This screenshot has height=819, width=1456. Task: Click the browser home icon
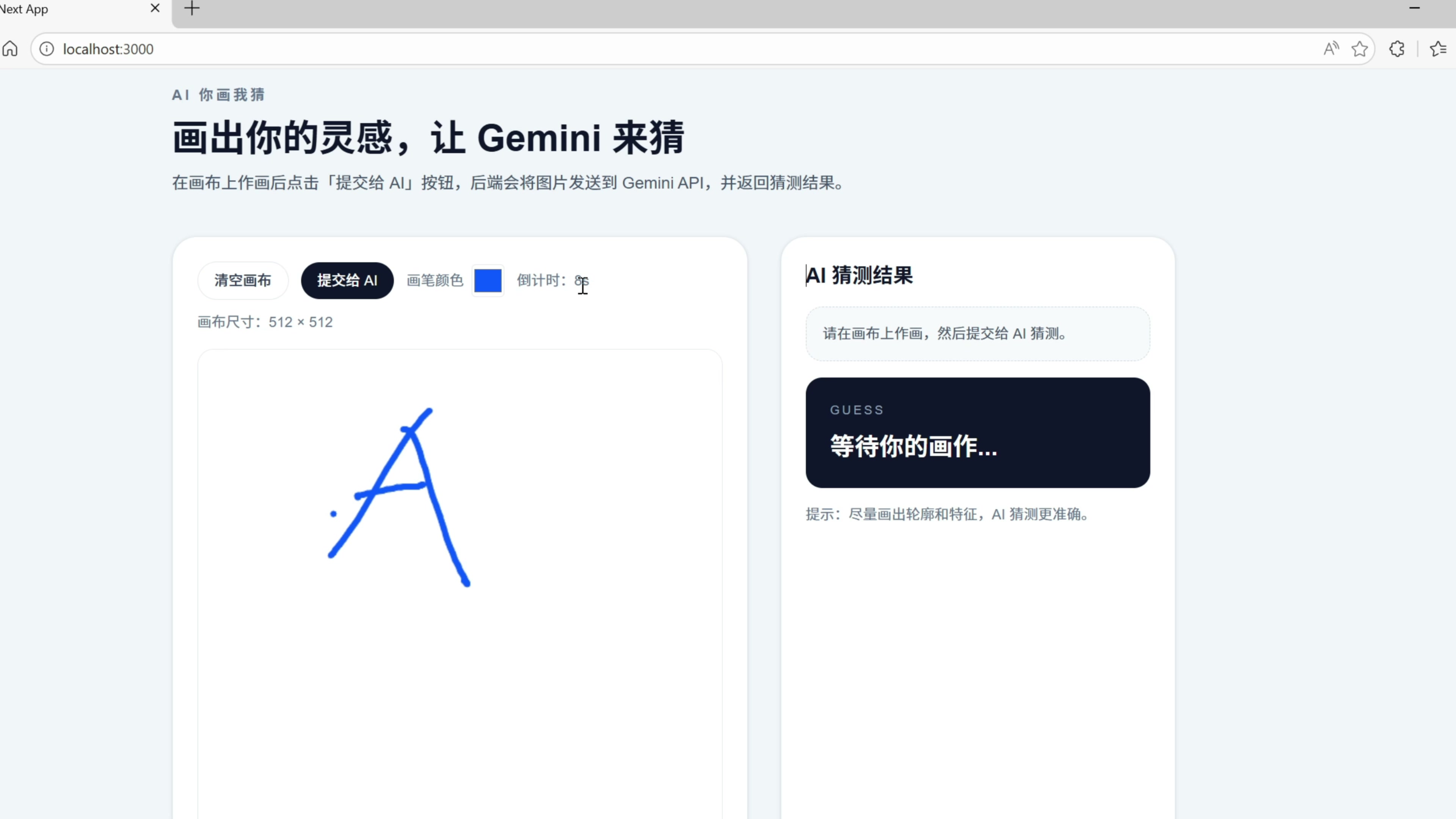click(x=10, y=49)
